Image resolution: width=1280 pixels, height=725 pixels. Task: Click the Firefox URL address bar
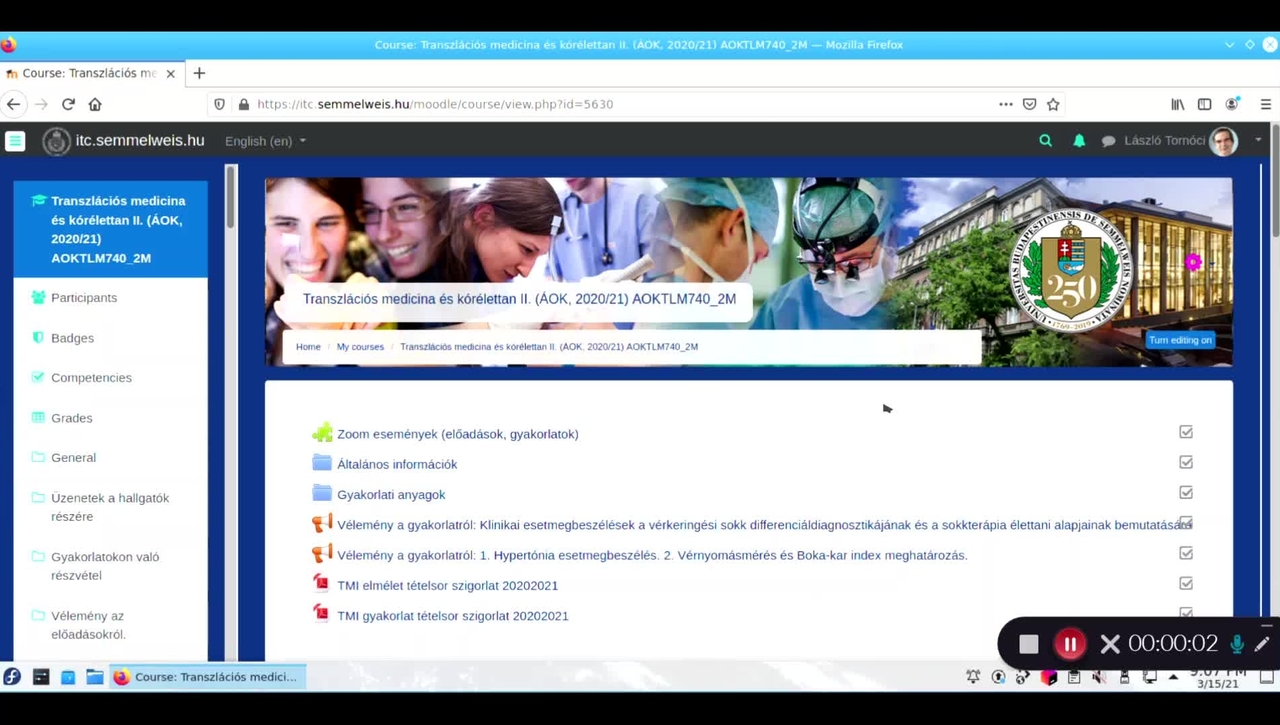point(600,104)
